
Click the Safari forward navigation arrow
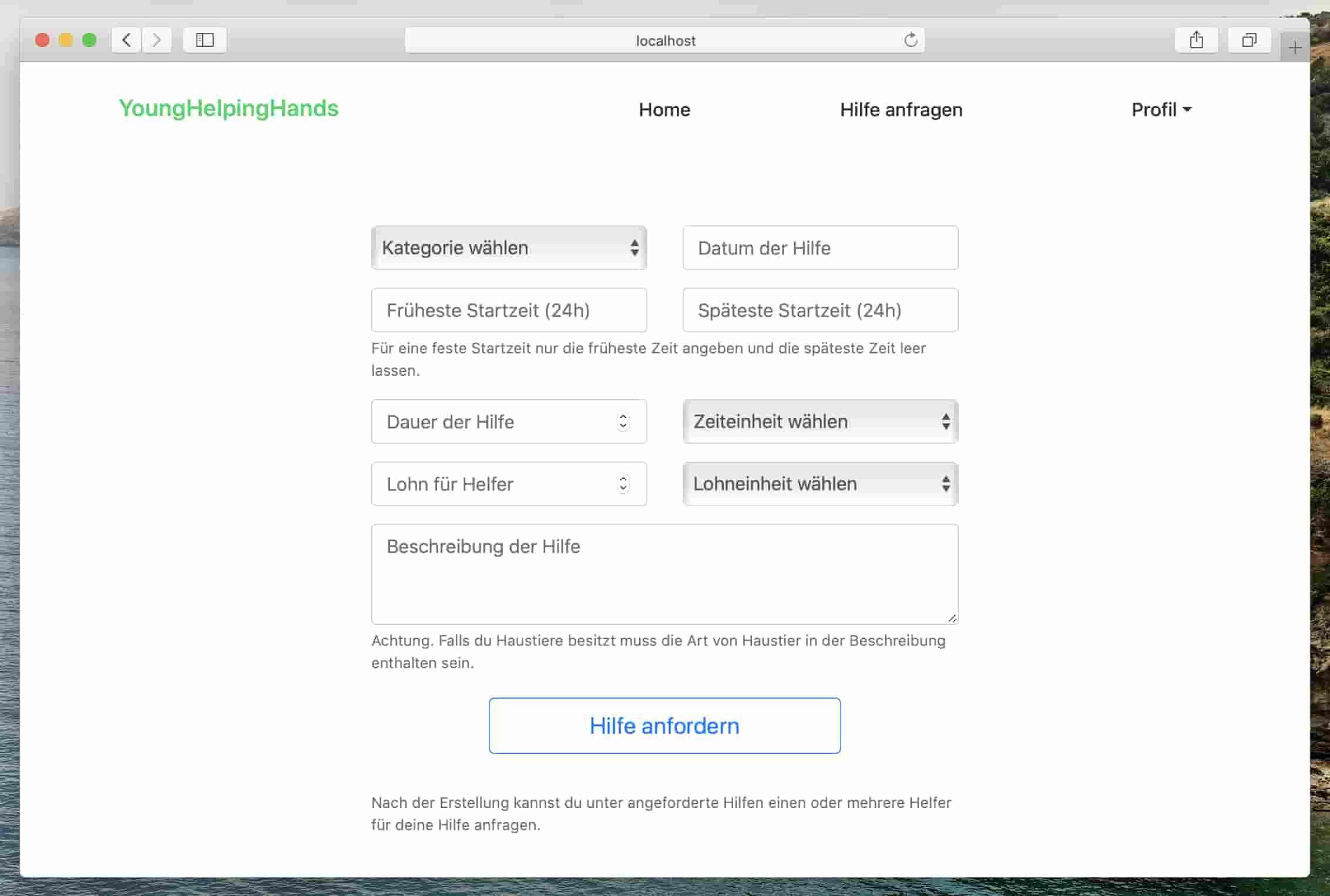[x=156, y=40]
